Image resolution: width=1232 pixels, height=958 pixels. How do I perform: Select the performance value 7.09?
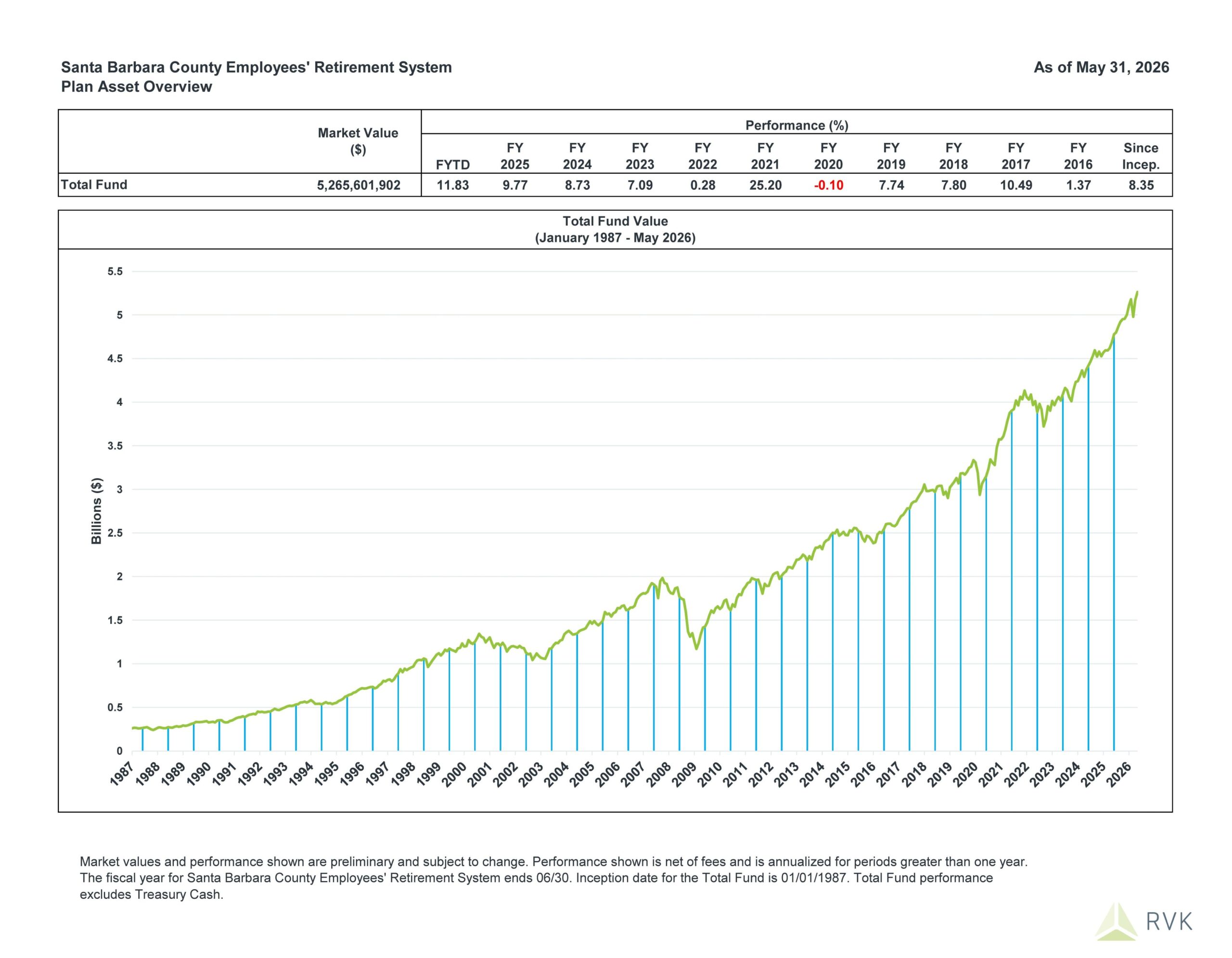pos(640,185)
